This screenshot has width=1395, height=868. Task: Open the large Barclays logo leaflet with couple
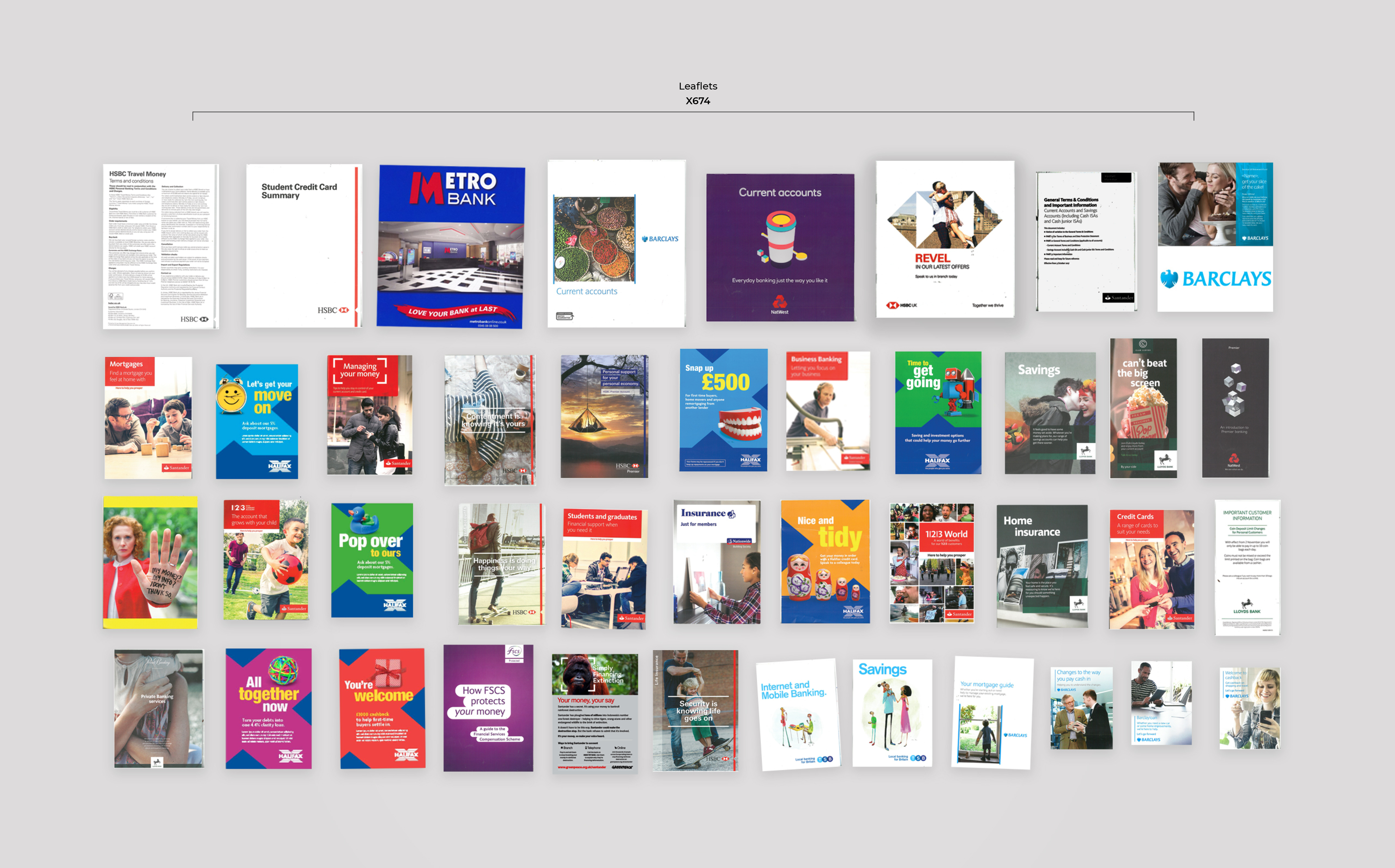tap(1215, 237)
